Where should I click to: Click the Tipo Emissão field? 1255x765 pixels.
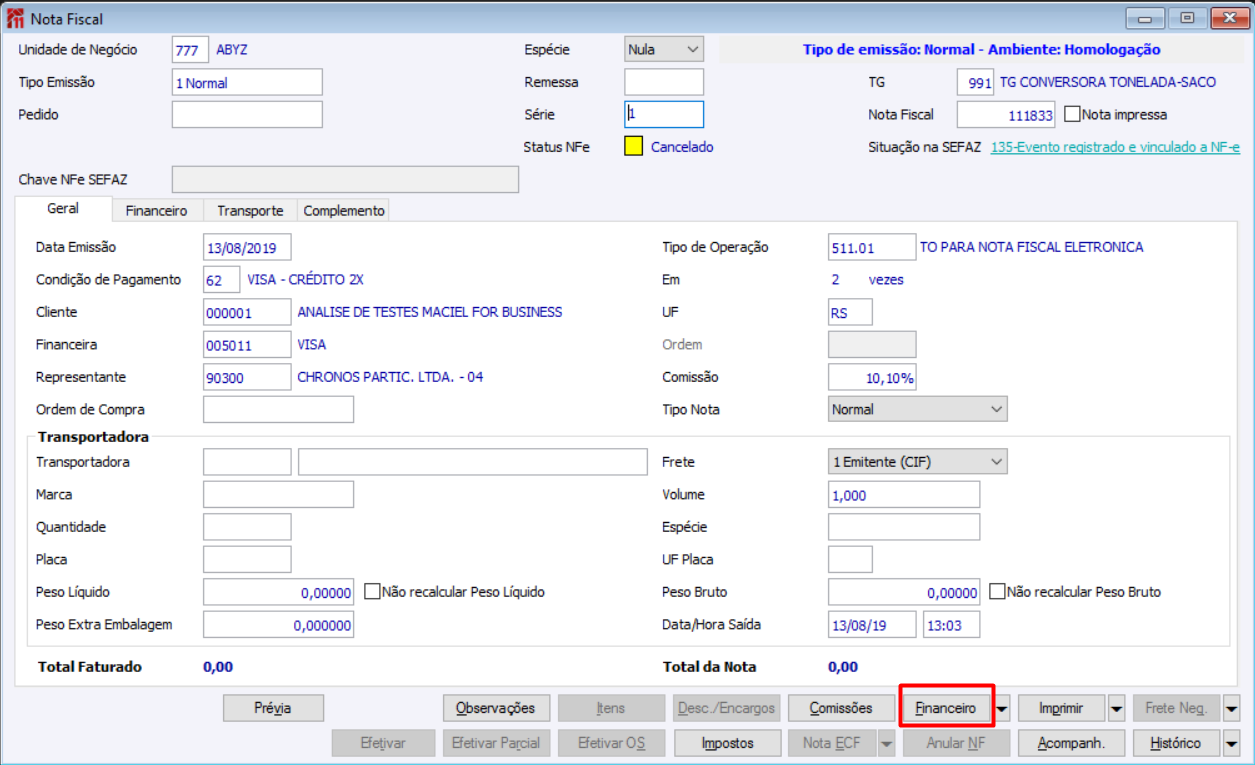[x=247, y=82]
